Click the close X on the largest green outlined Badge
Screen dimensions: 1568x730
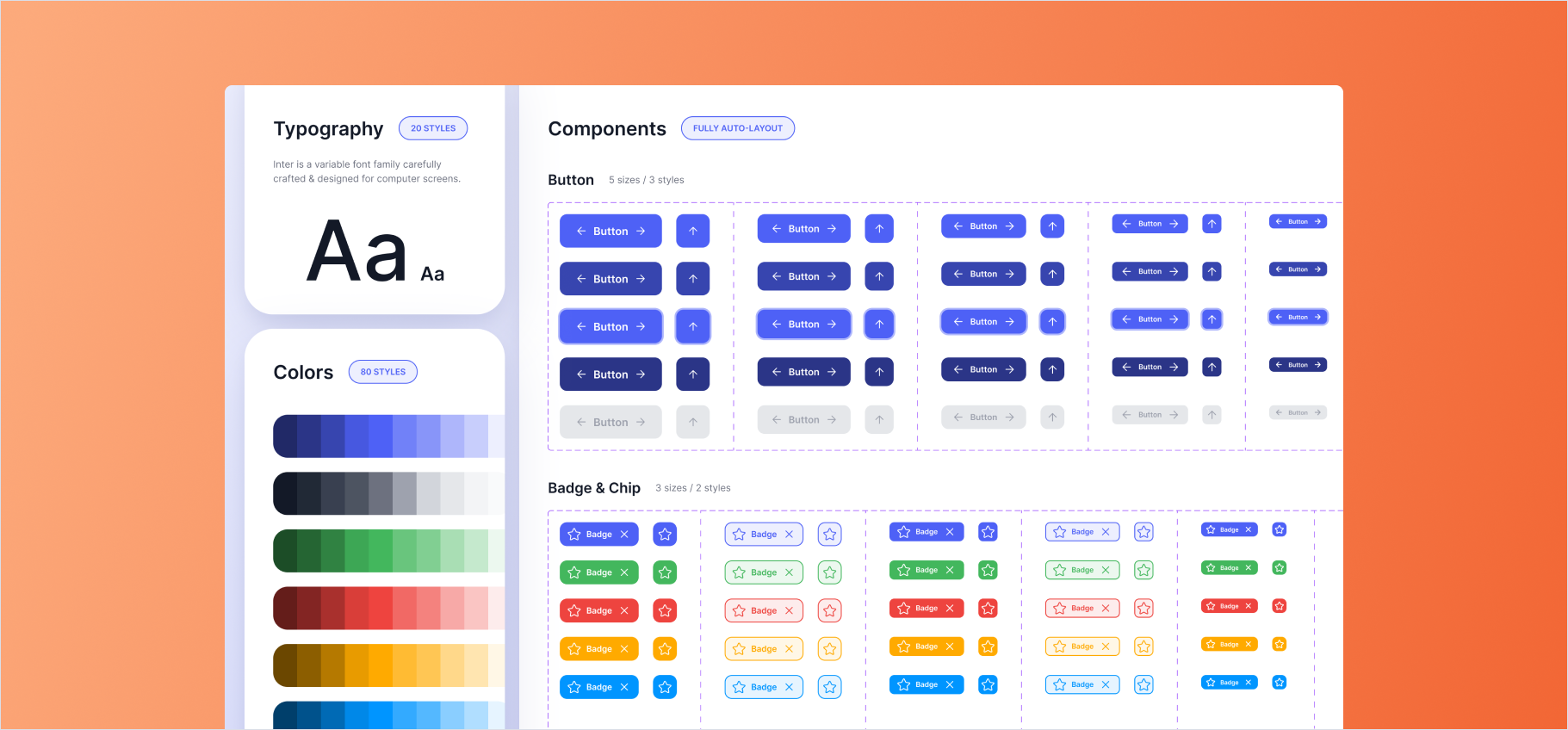pos(789,572)
